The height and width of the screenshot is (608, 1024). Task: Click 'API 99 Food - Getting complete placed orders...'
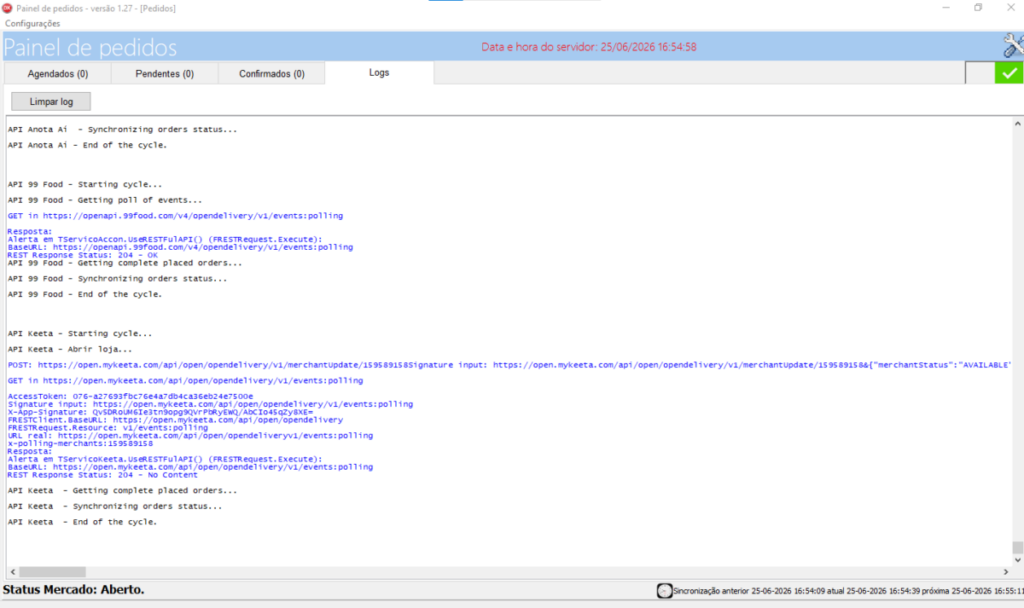pyautogui.click(x=125, y=263)
